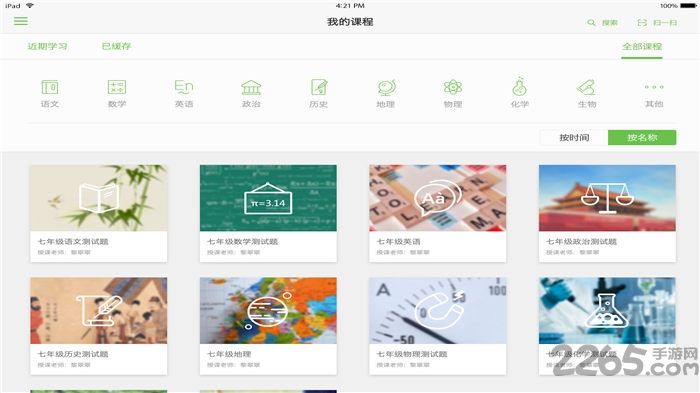Image resolution: width=700 pixels, height=393 pixels.
Task: Click 七年级数学测试题 course title
Action: [x=242, y=242]
